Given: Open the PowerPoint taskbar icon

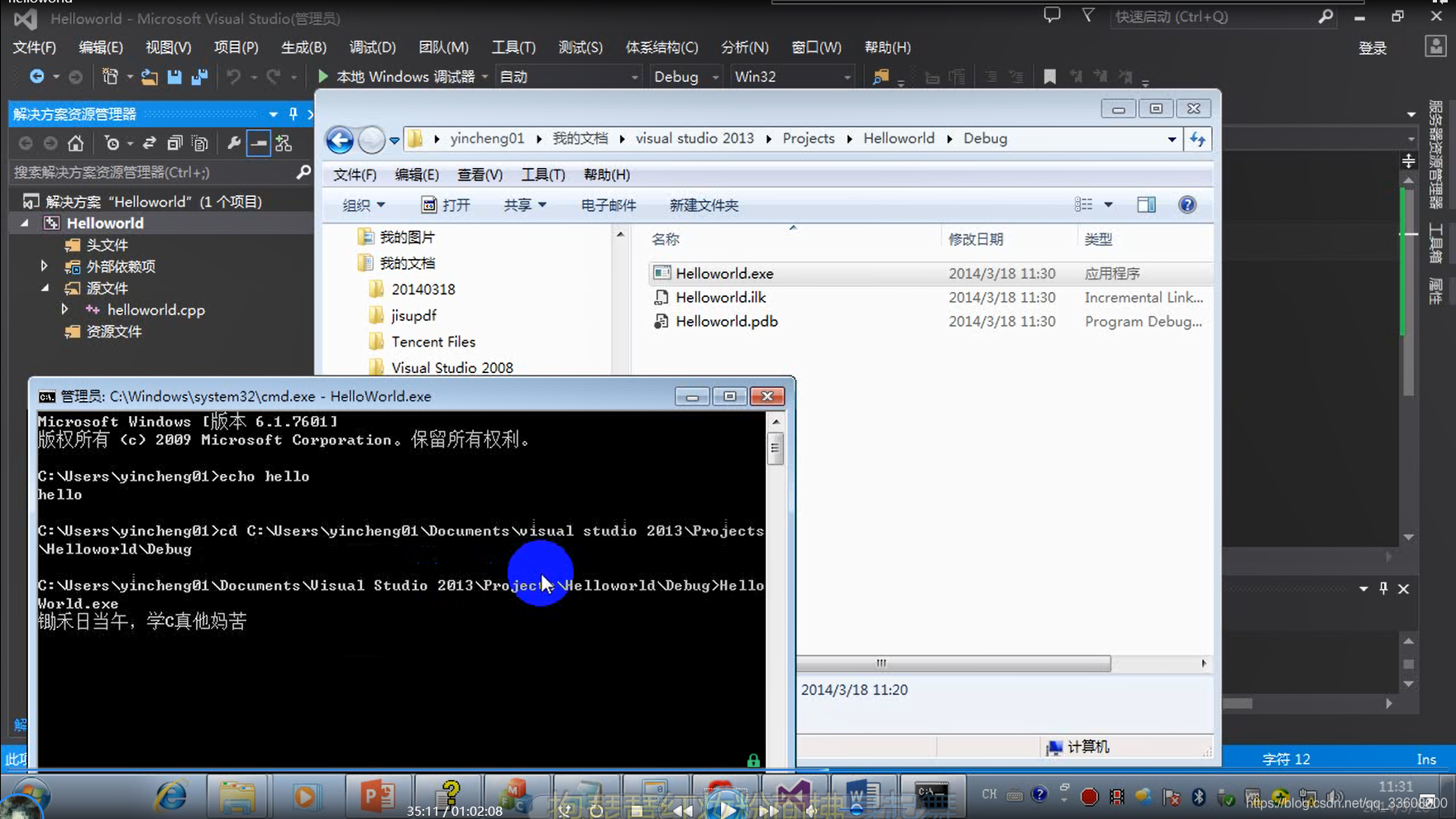Looking at the screenshot, I should coord(378,797).
